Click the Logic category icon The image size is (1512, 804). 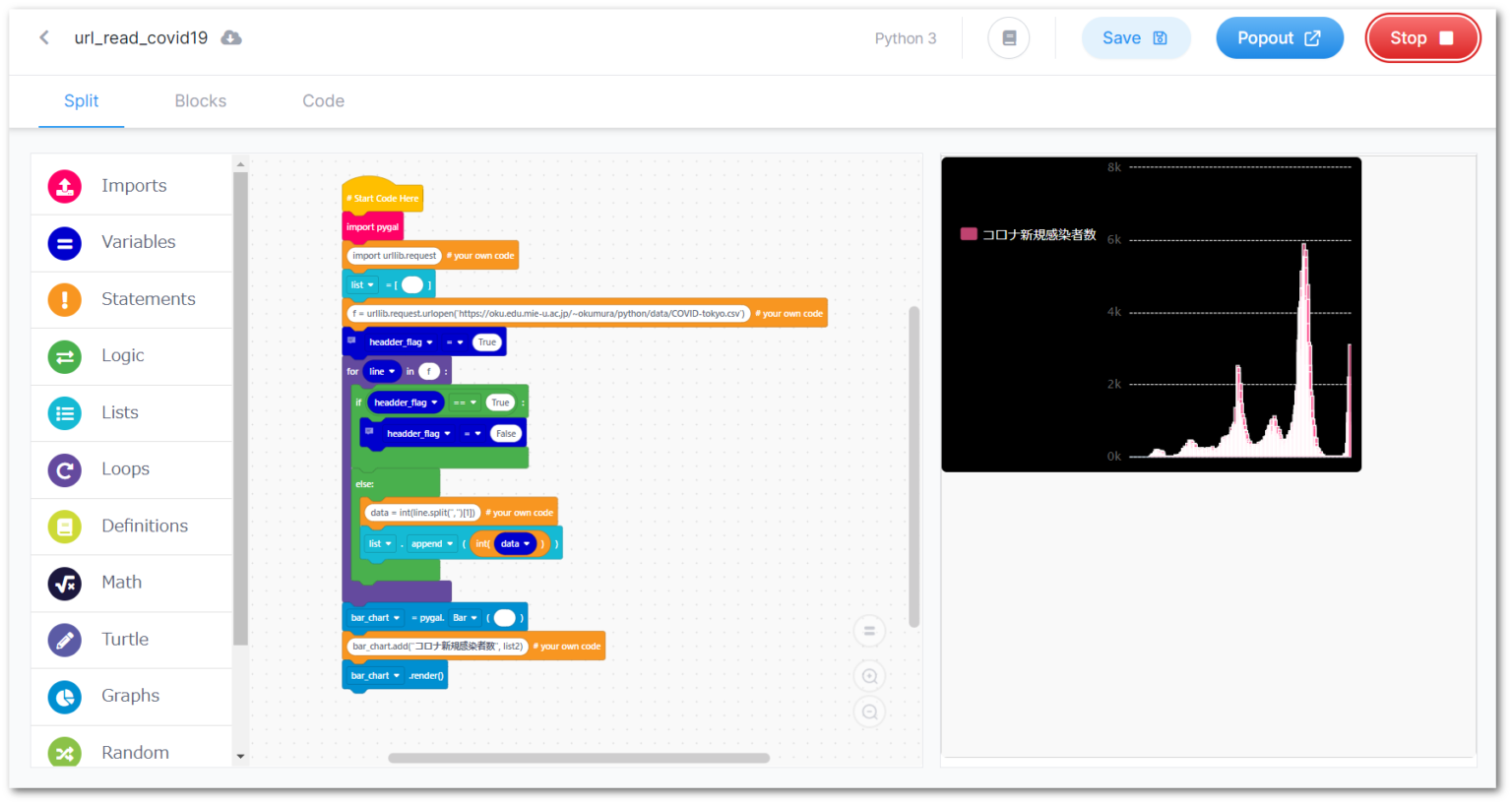63,356
